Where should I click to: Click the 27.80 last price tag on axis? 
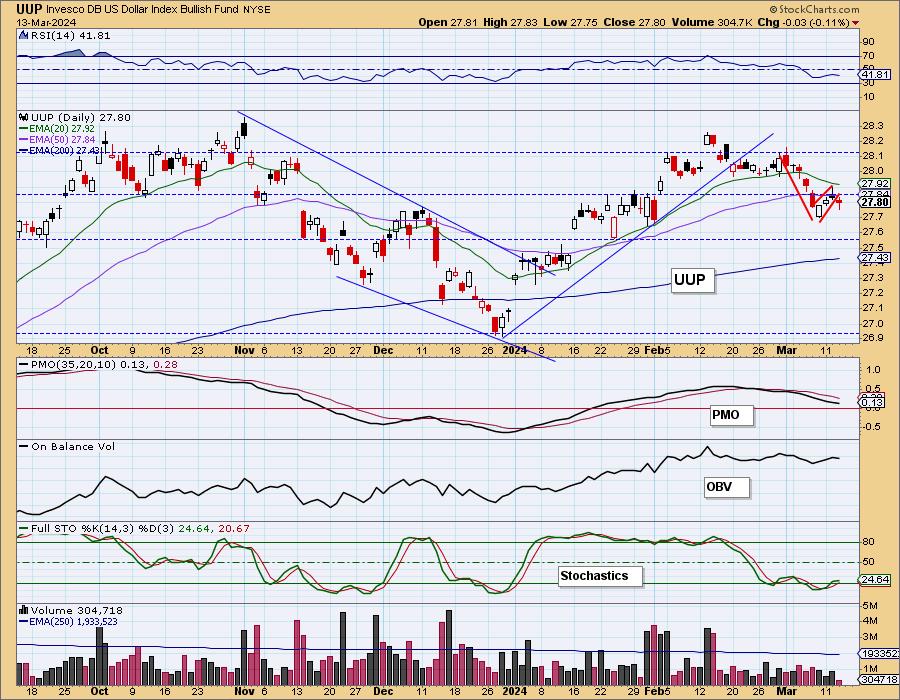(875, 202)
